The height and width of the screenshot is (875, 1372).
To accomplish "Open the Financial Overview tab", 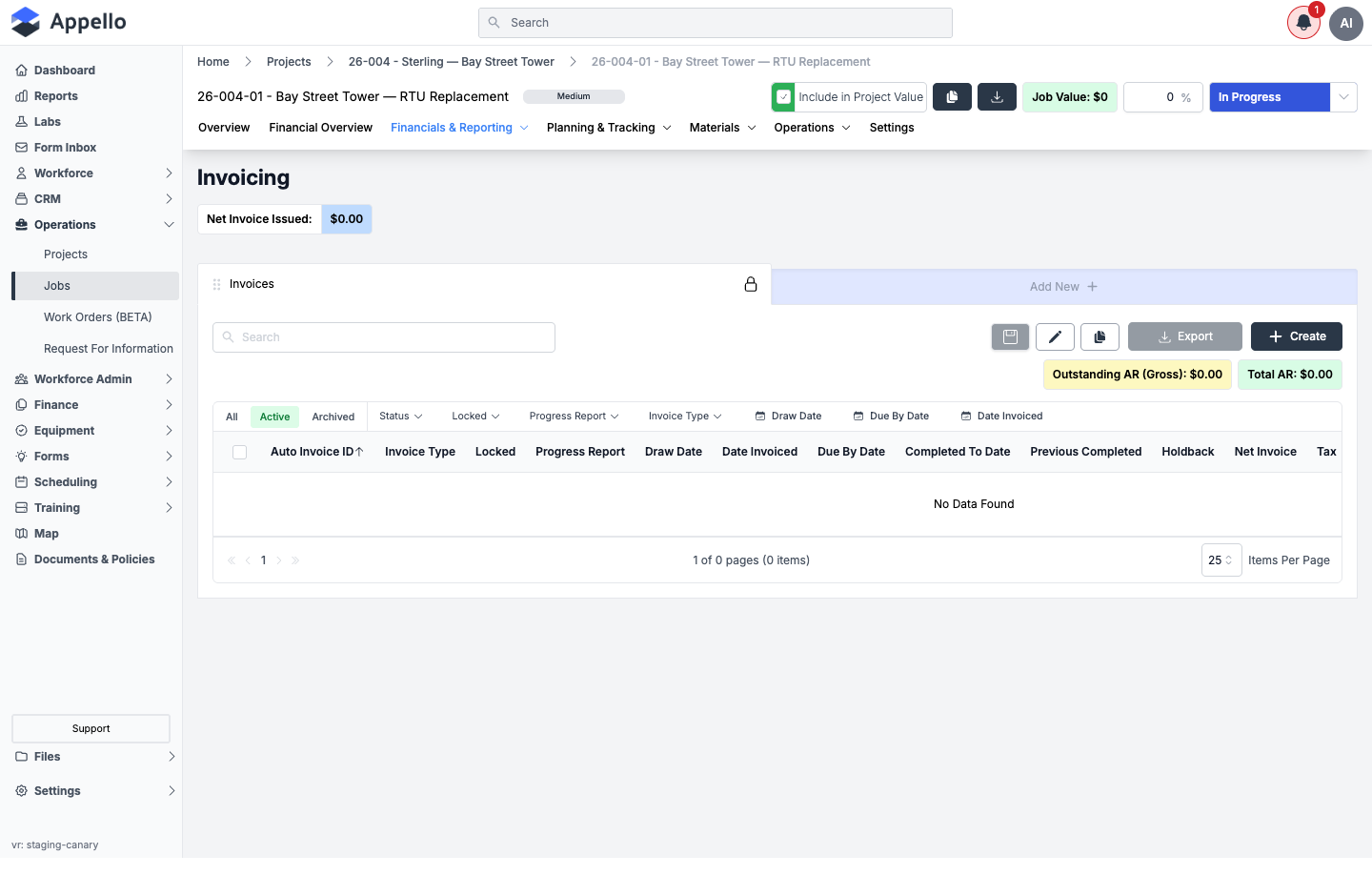I will (320, 128).
